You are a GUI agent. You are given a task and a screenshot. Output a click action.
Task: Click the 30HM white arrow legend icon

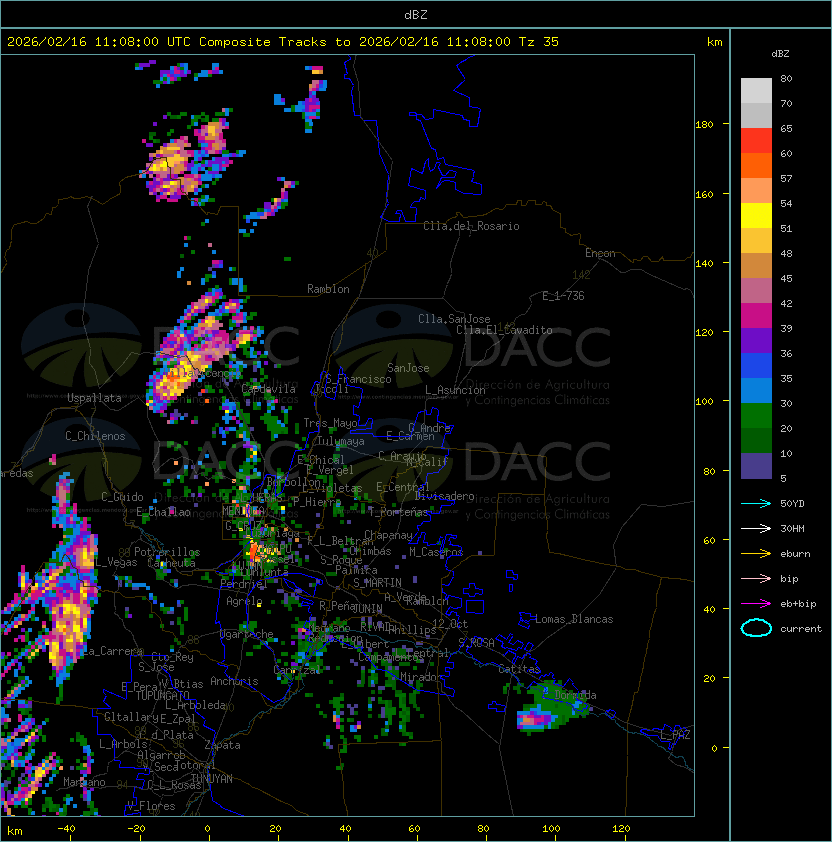click(756, 528)
